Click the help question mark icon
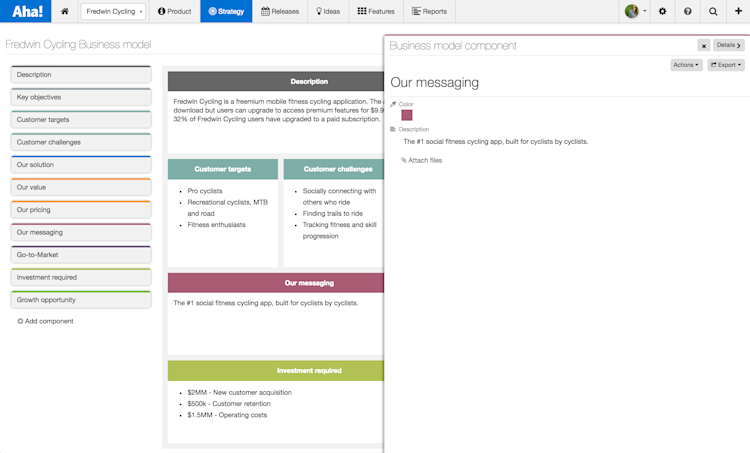The width and height of the screenshot is (750, 453). pyautogui.click(x=688, y=11)
